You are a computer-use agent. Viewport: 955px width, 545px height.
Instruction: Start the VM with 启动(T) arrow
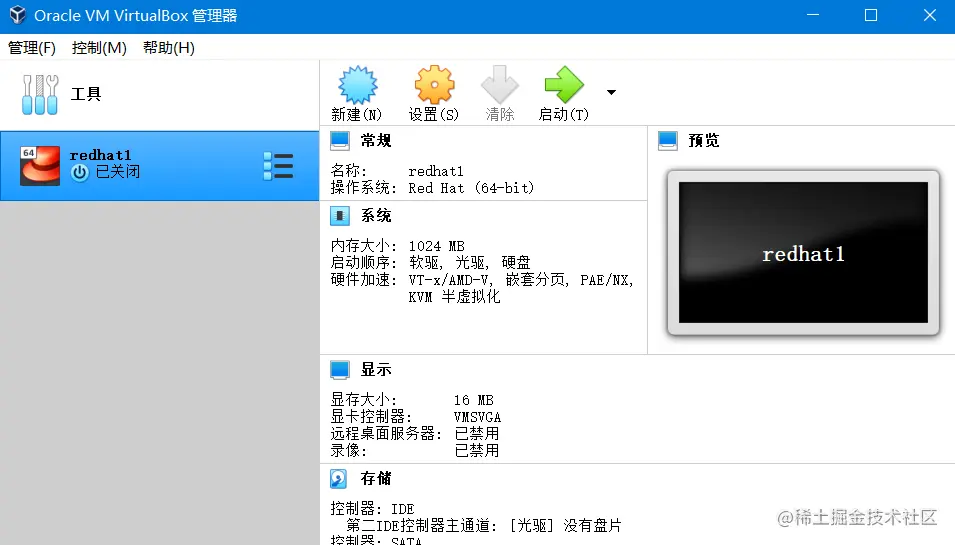click(564, 85)
